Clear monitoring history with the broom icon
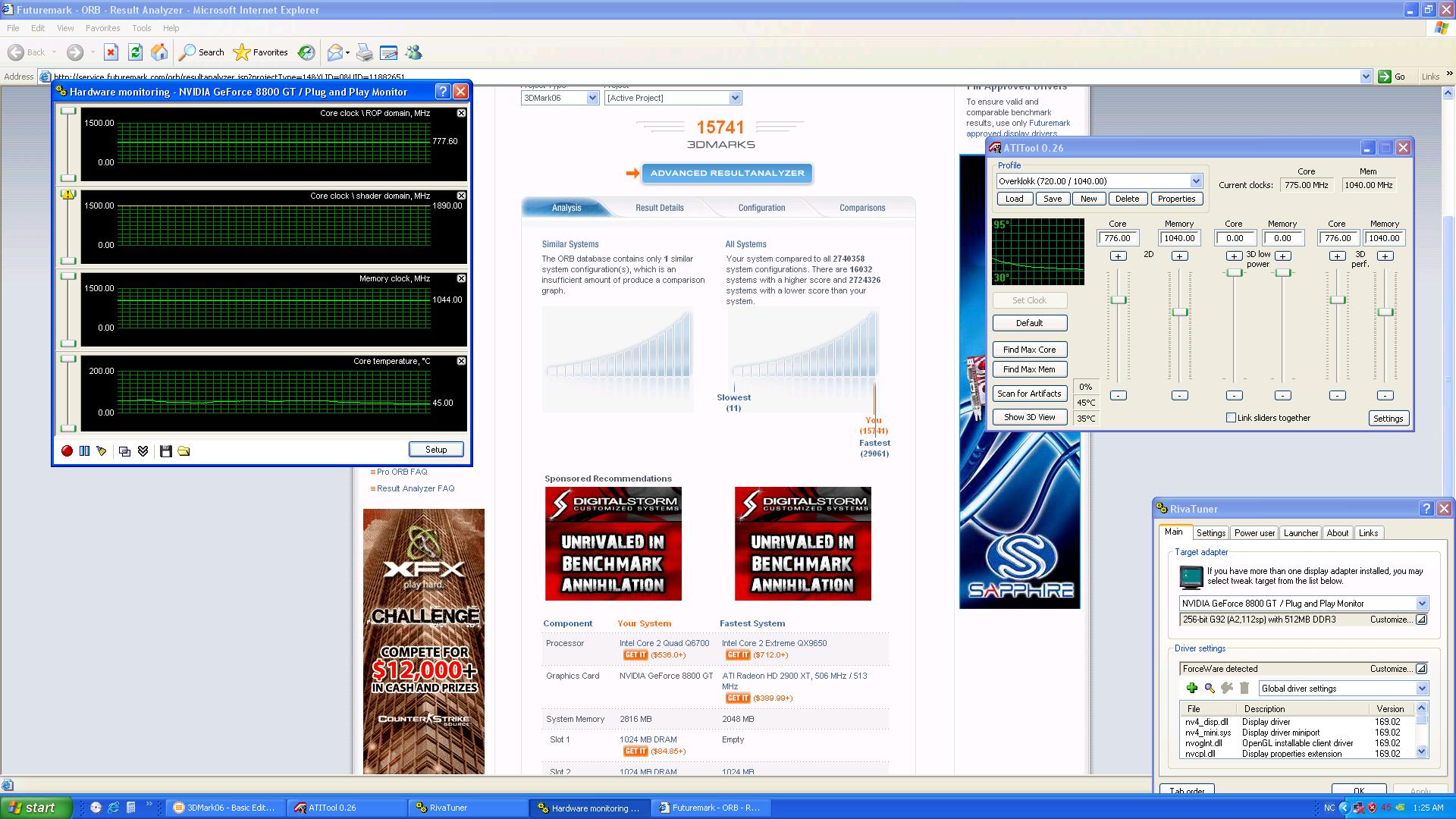Image resolution: width=1456 pixels, height=819 pixels. coord(102,451)
